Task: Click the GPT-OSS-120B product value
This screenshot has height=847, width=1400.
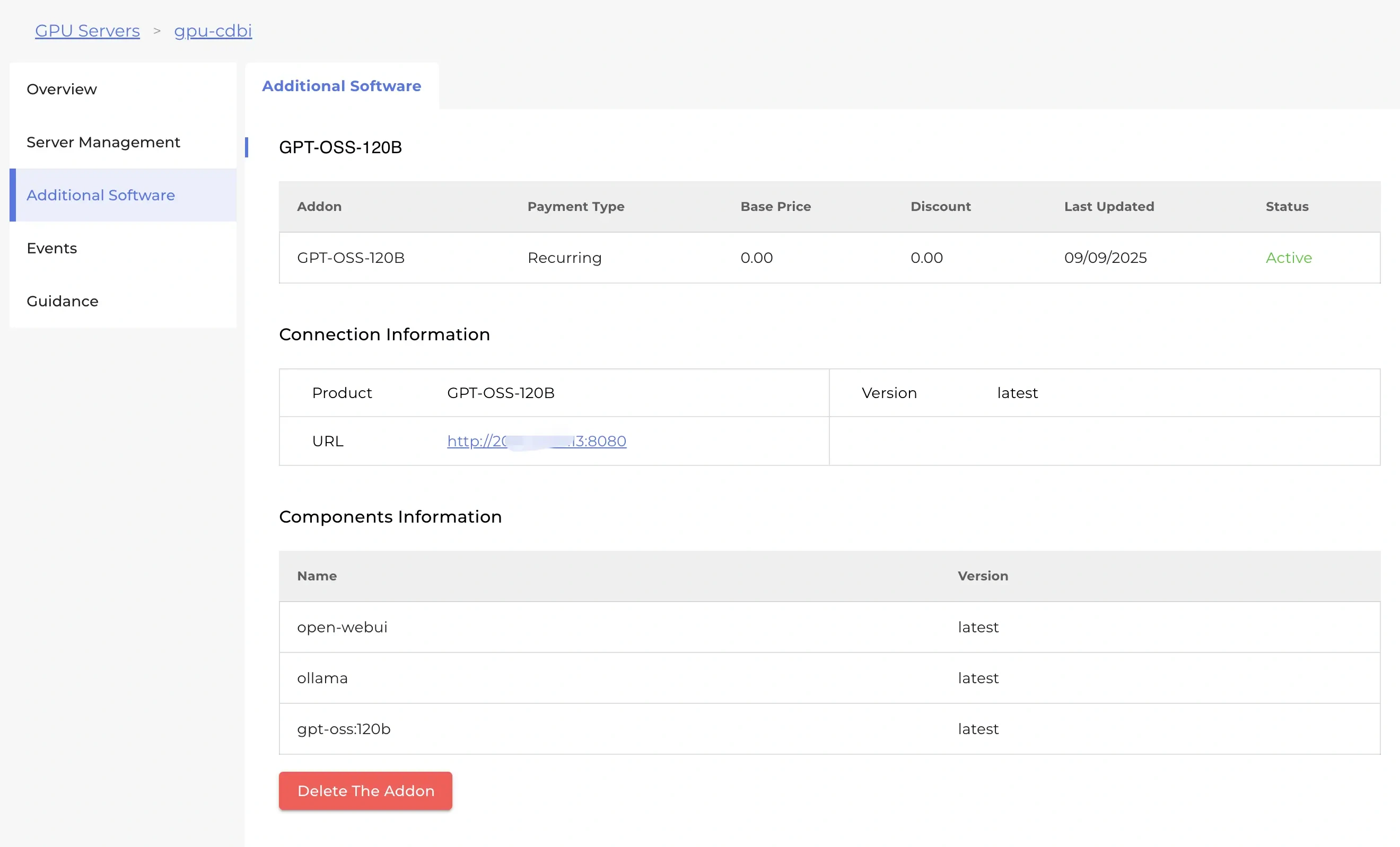Action: [501, 393]
